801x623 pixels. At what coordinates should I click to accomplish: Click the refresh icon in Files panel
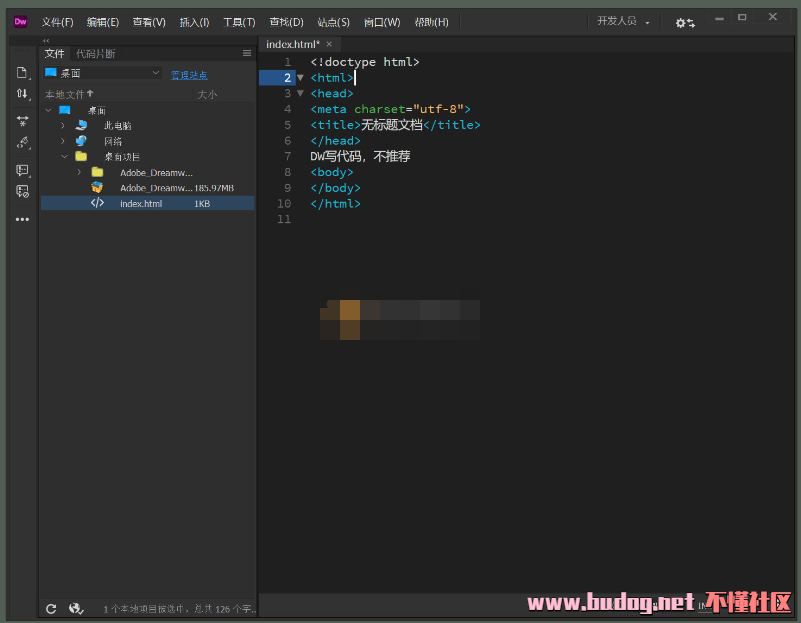tap(51, 608)
